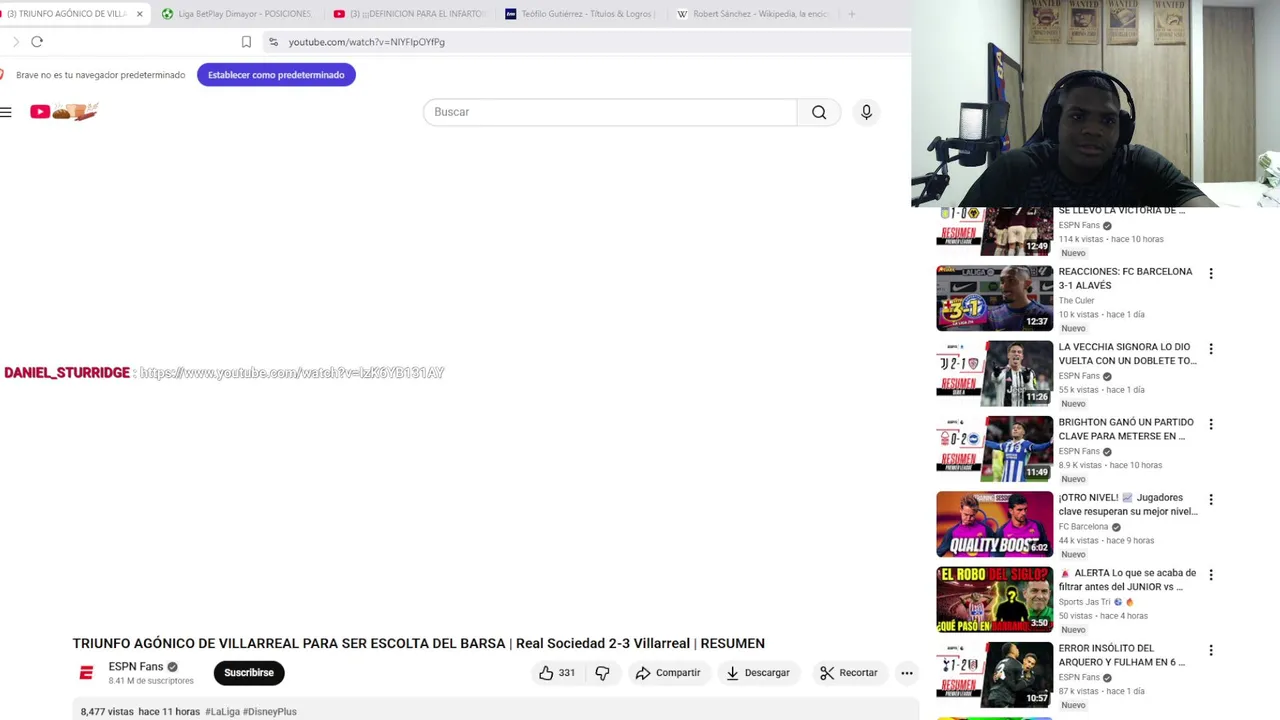1280x720 pixels.
Task: Open Sports Jas Tri channel name
Action: pos(1084,602)
